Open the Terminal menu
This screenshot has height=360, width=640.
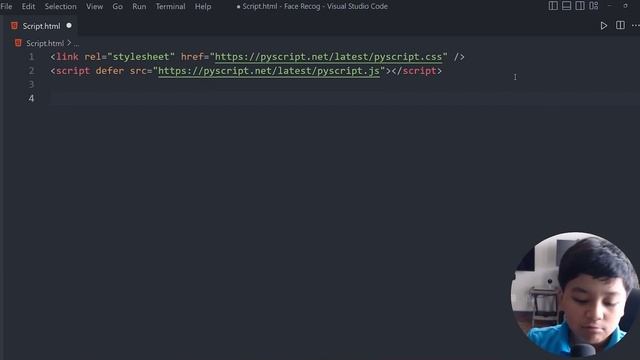(x=170, y=7)
